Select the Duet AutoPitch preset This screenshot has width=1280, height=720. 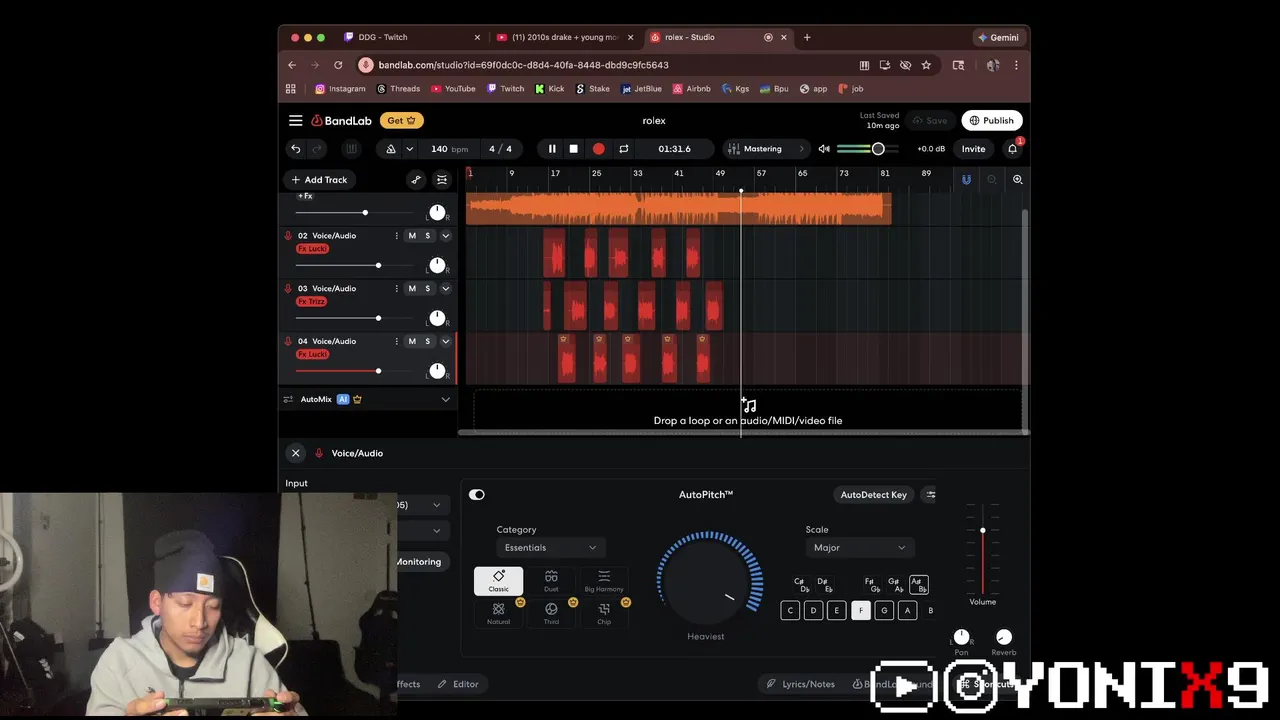(551, 581)
